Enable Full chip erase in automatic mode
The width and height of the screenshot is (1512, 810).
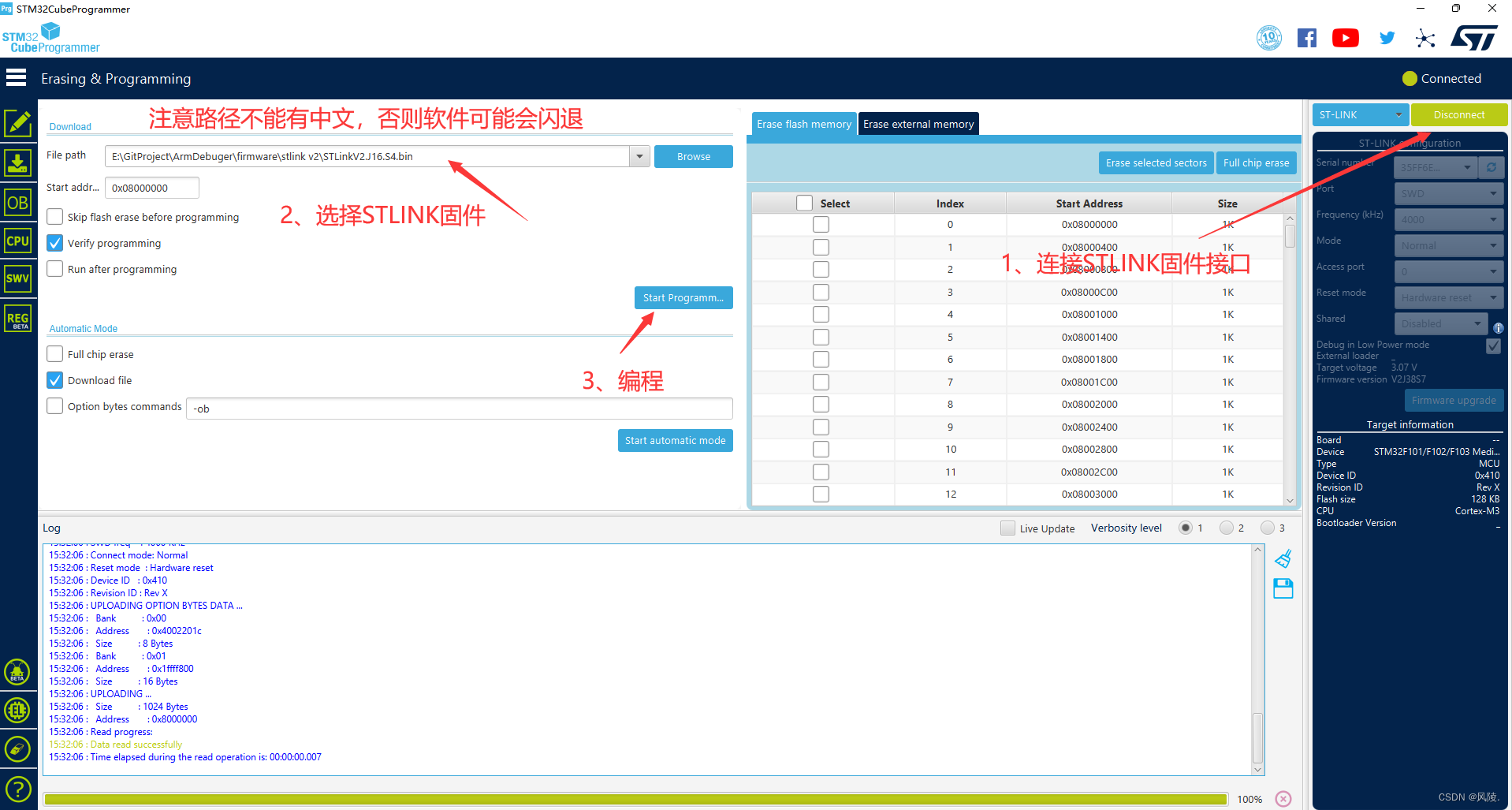click(x=54, y=353)
